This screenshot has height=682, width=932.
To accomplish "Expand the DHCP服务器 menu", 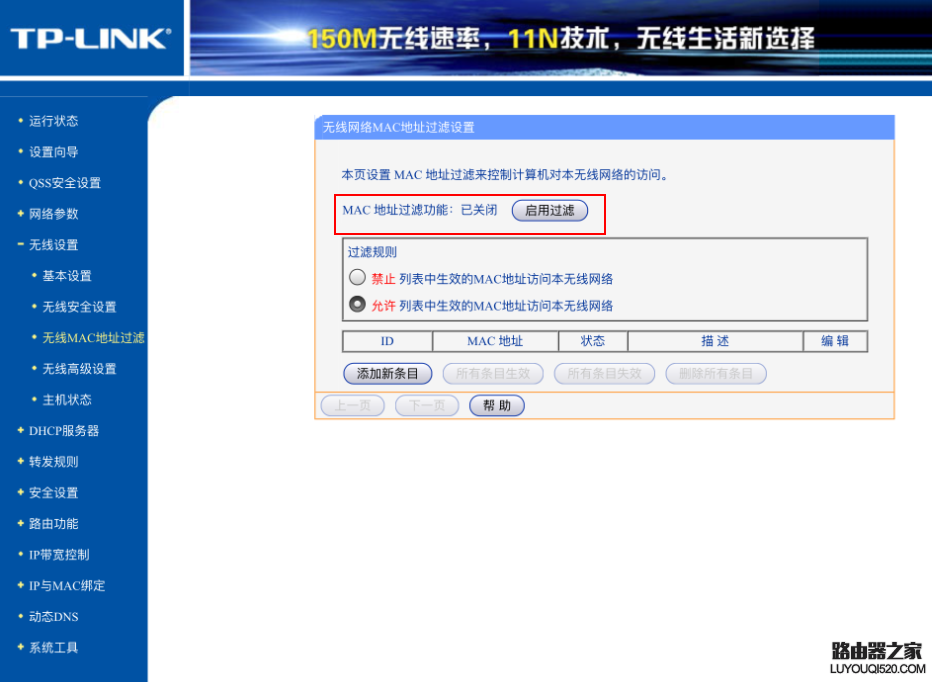I will (x=64, y=430).
